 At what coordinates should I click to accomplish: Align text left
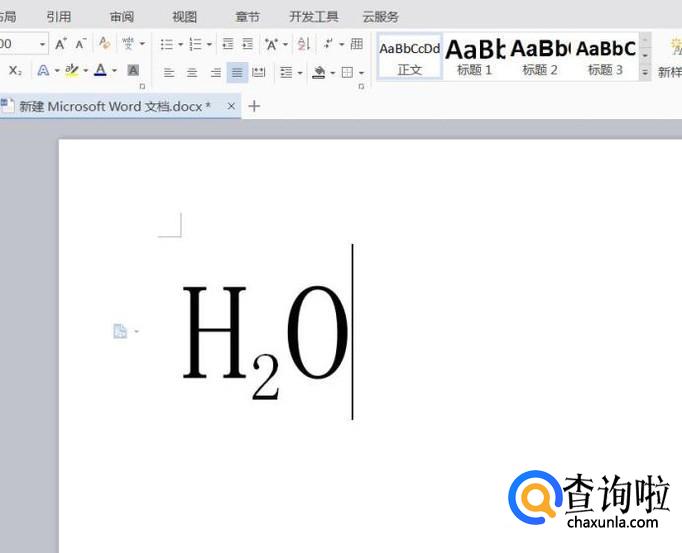169,73
